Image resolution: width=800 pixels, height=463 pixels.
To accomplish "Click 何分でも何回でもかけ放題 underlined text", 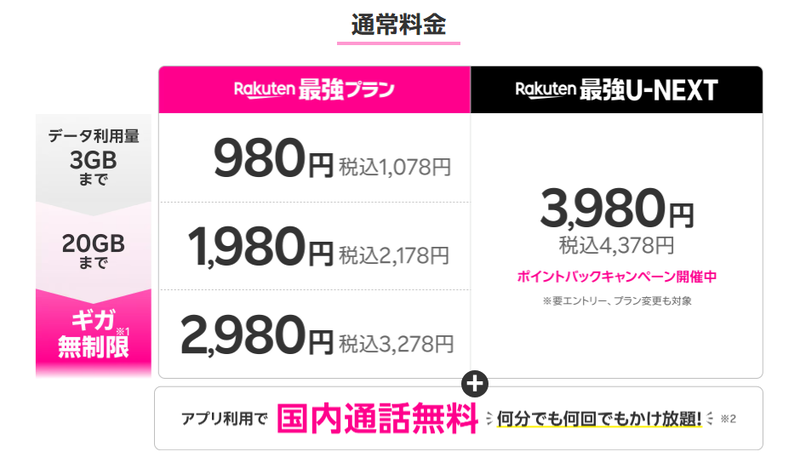I will coord(599,419).
